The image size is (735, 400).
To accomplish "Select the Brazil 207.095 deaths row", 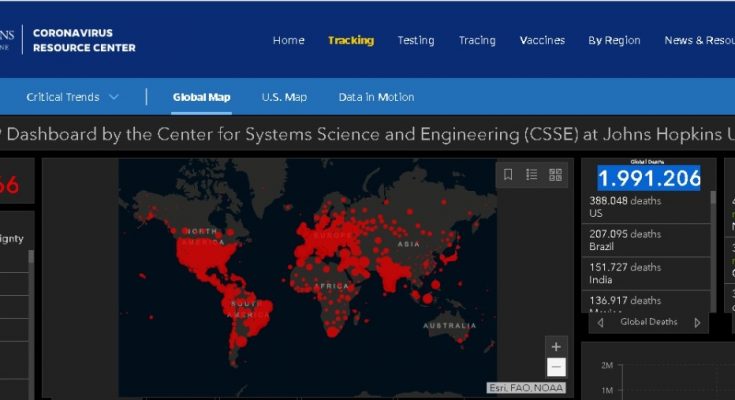I will 646,240.
